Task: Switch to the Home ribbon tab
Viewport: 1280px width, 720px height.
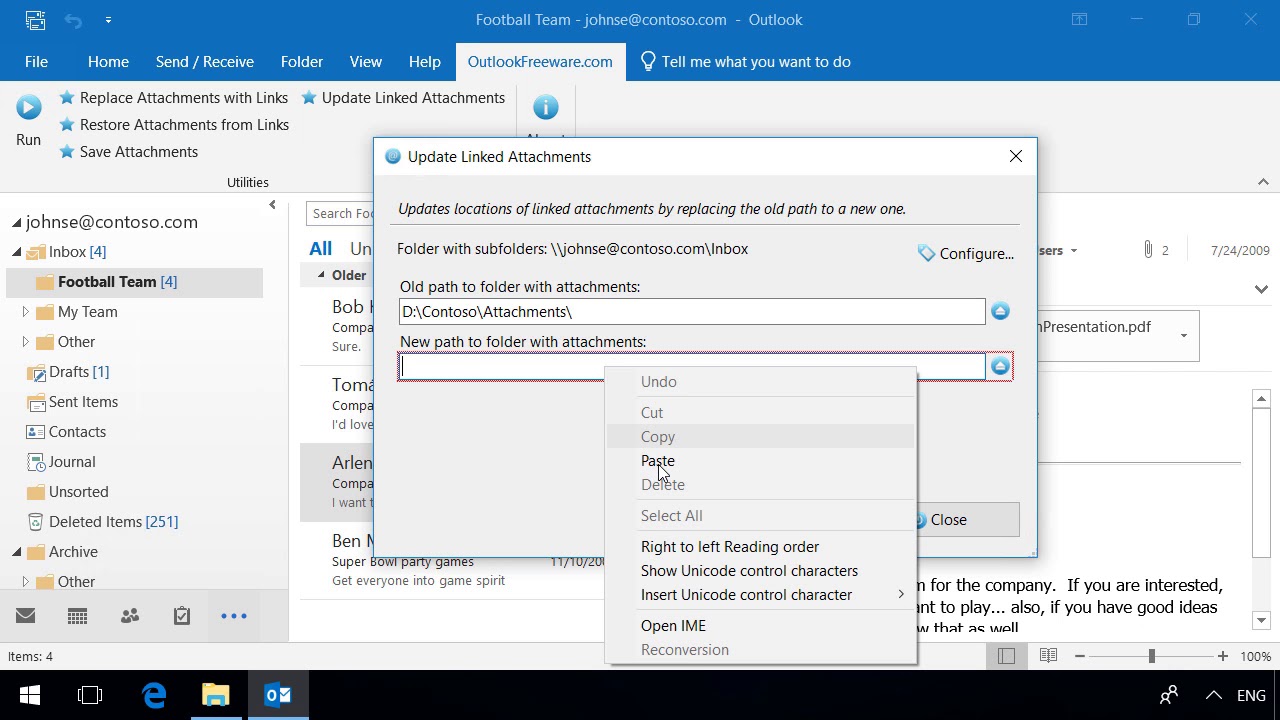Action: pyautogui.click(x=108, y=62)
